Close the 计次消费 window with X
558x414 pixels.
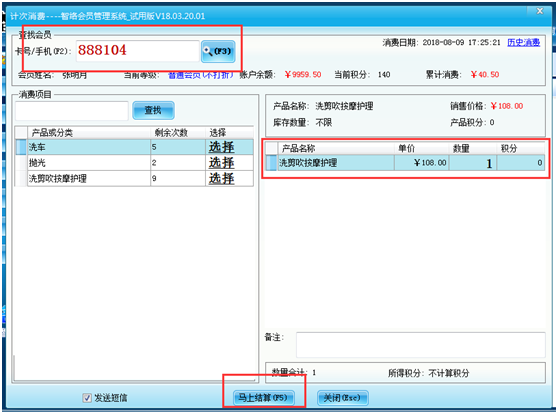pos(539,11)
